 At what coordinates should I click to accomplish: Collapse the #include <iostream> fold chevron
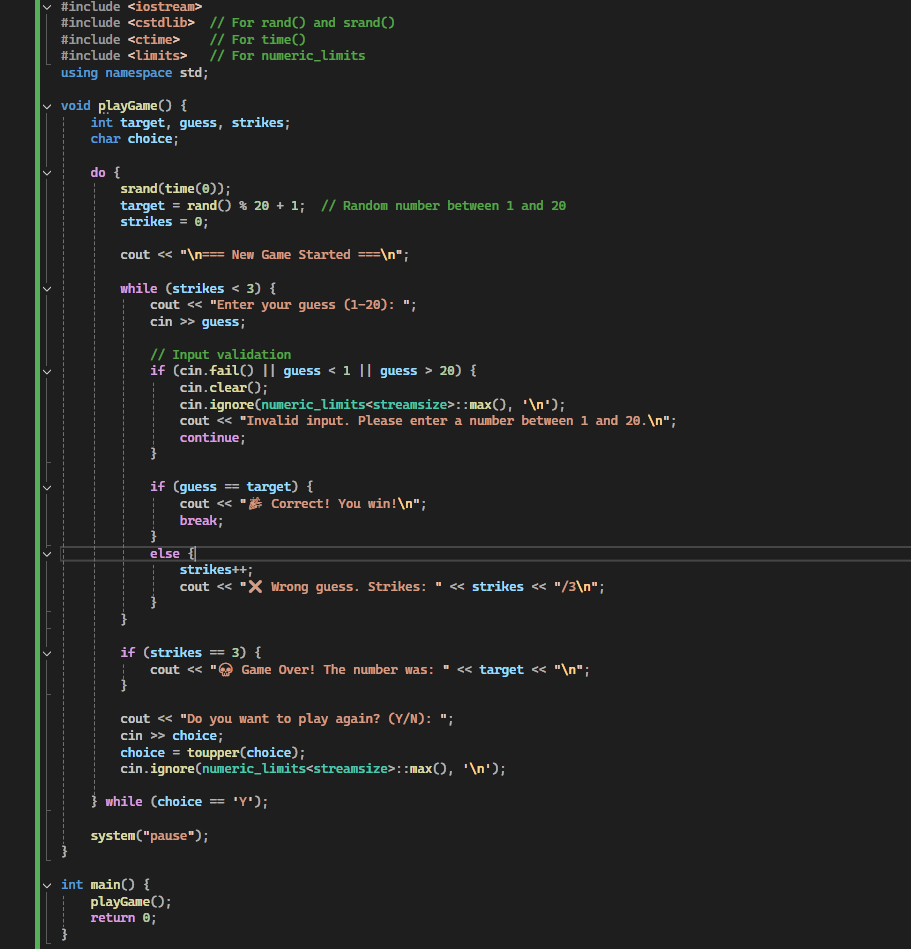click(x=47, y=7)
